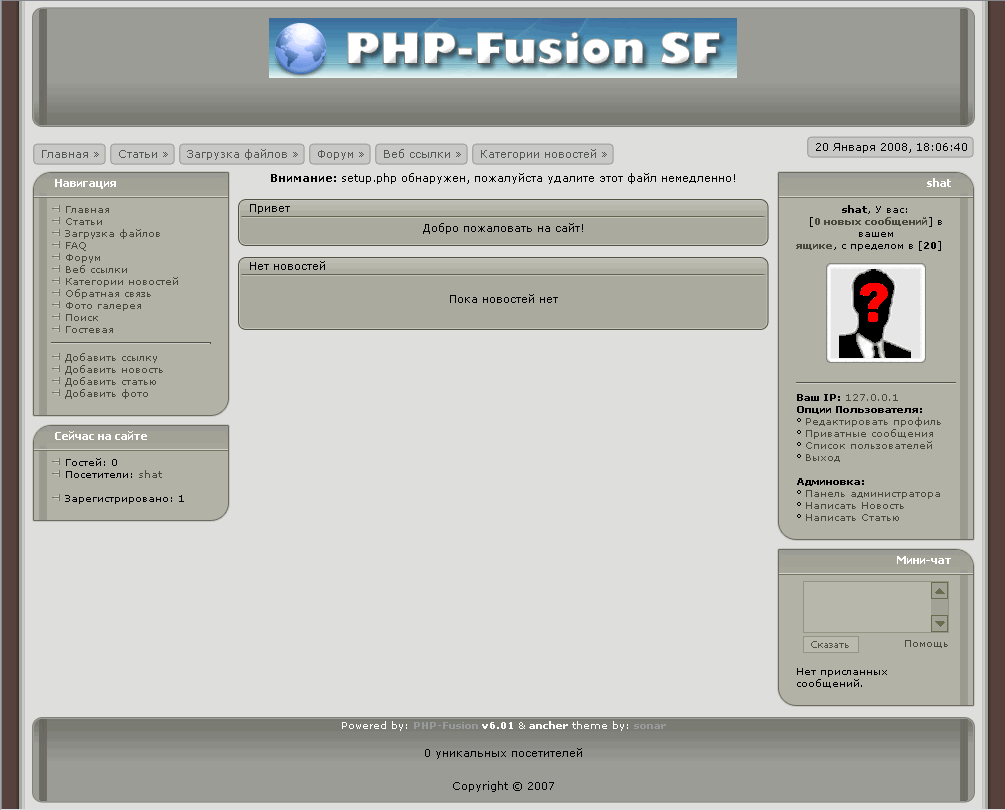This screenshot has width=1005, height=810.
Task: Select Веб ссылки in the top menu
Action: point(422,154)
